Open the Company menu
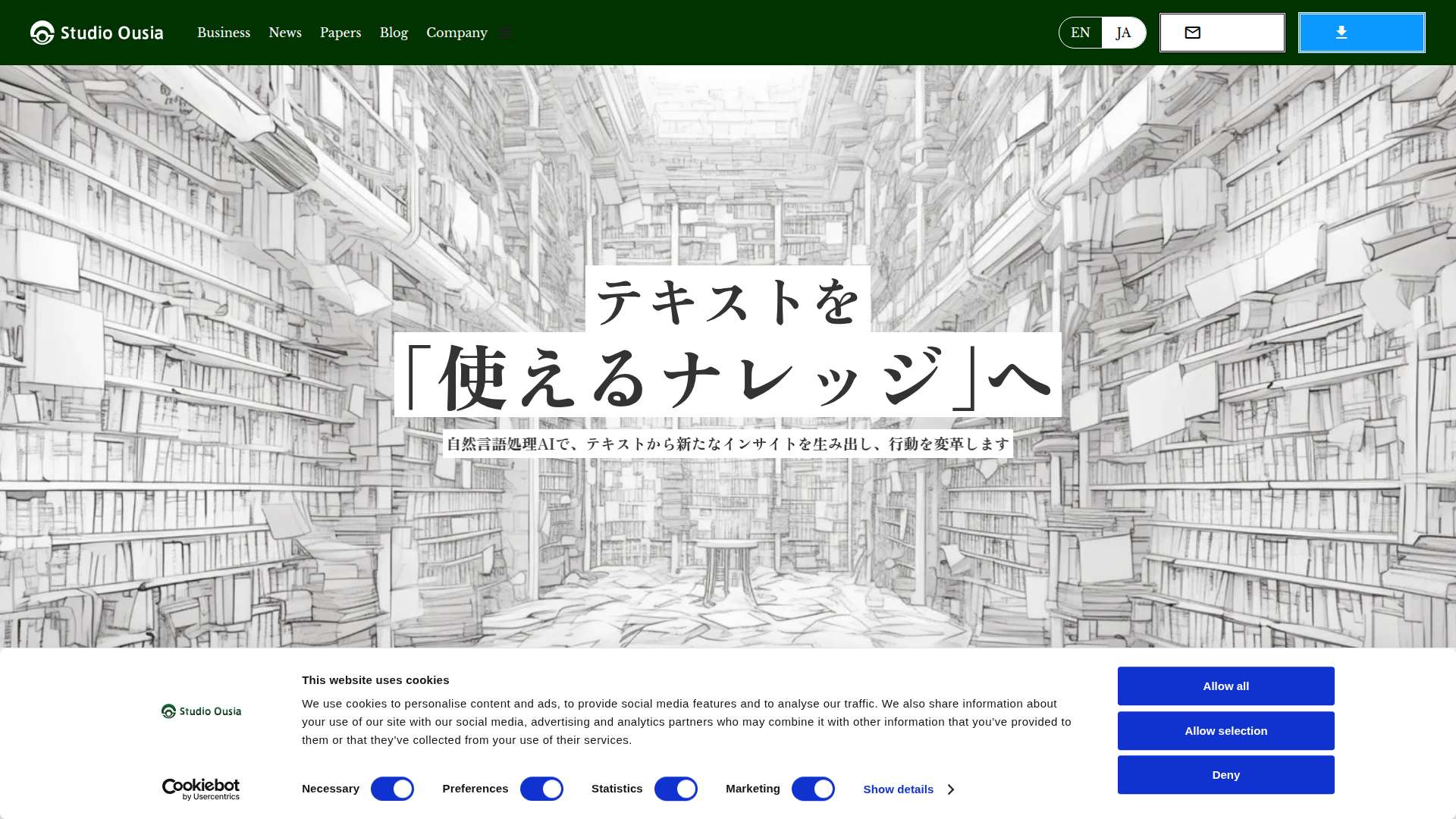The image size is (1456, 819). pyautogui.click(x=457, y=33)
